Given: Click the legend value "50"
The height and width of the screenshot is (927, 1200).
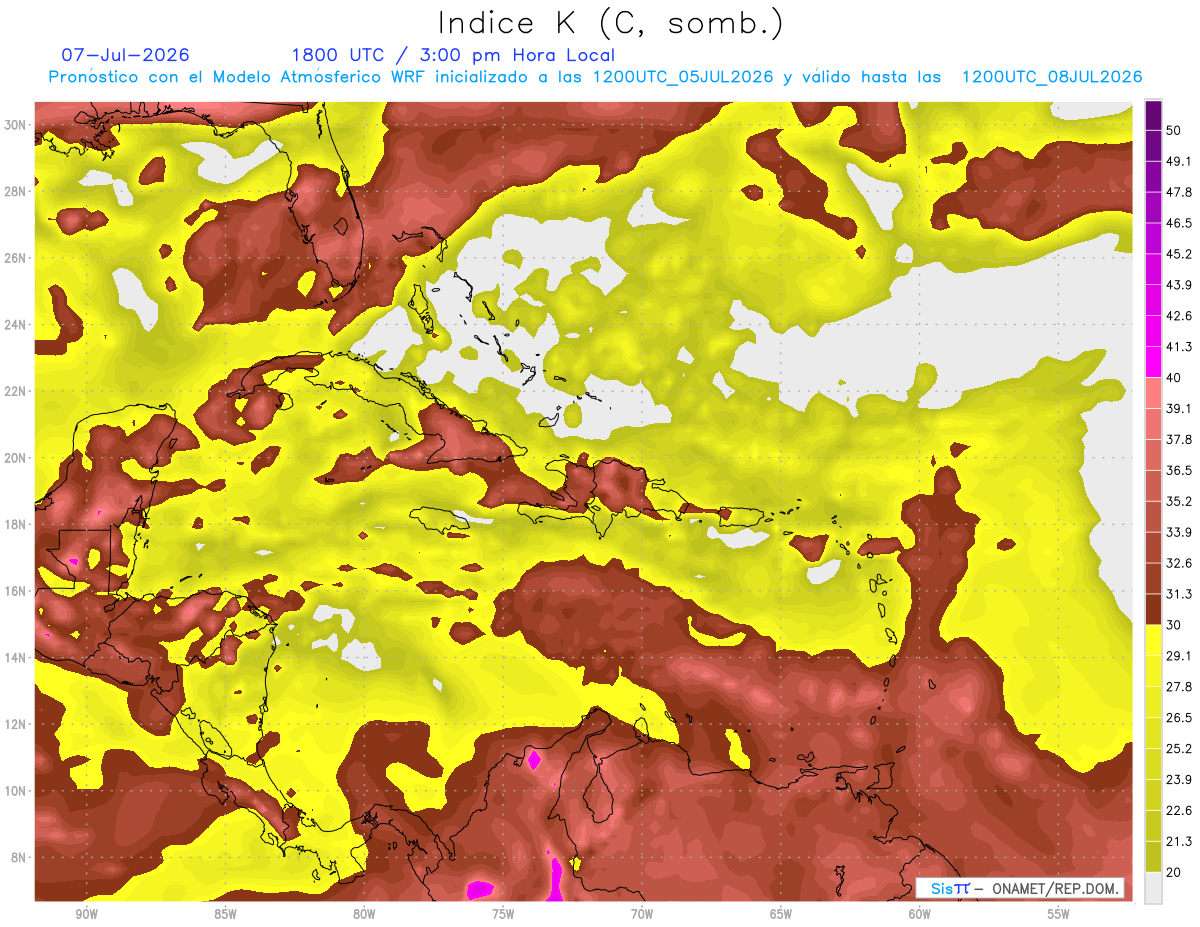Looking at the screenshot, I should point(1175,131).
